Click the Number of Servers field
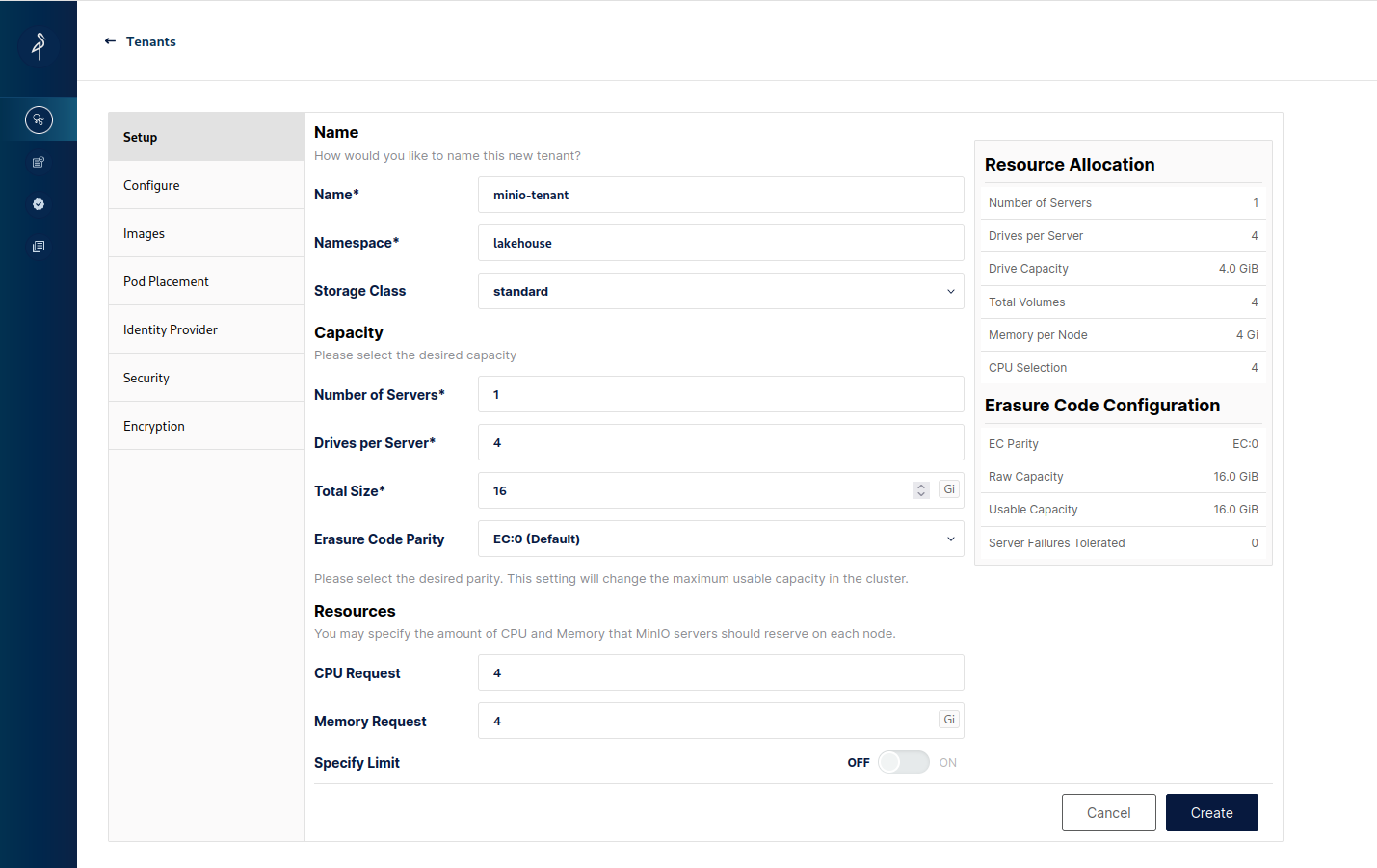 click(x=721, y=394)
